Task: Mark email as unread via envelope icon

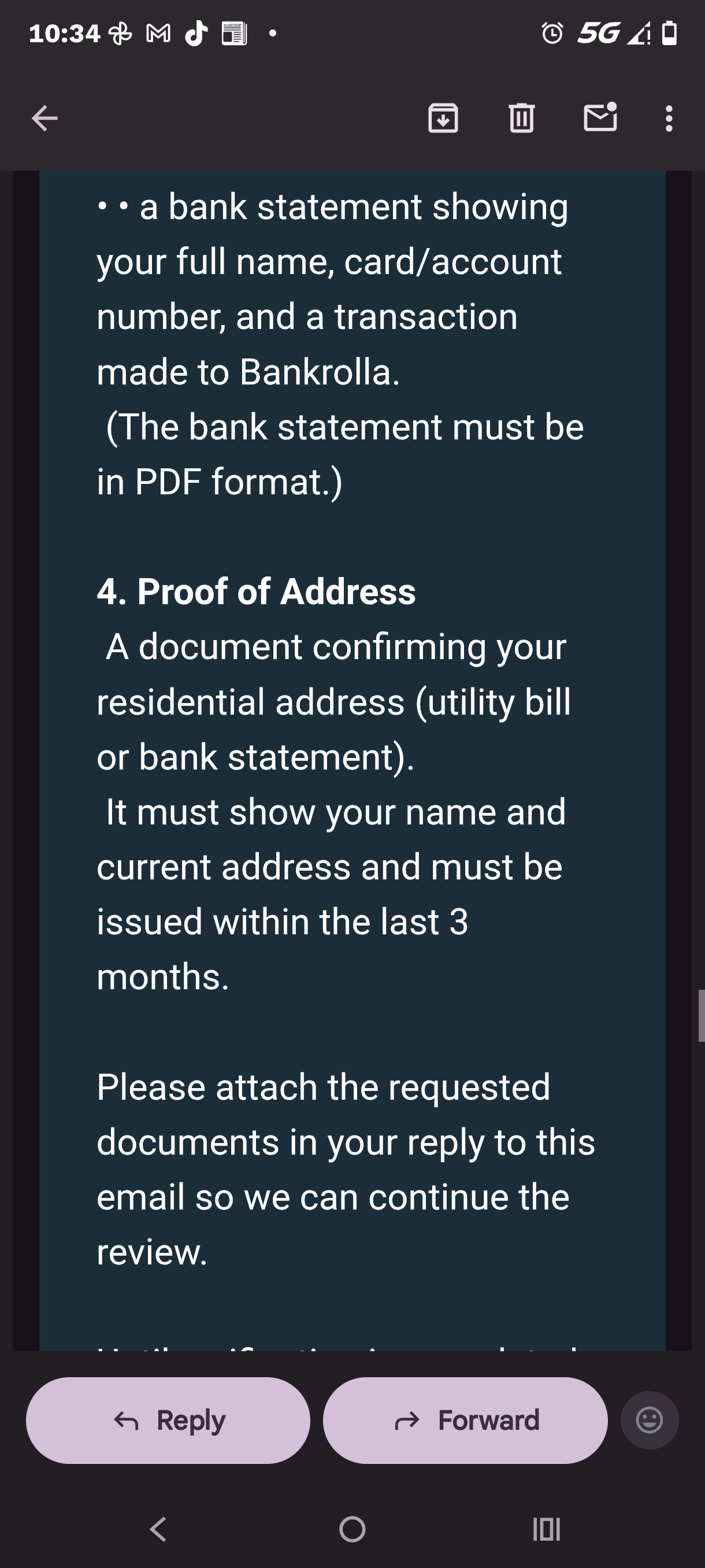Action: (600, 117)
